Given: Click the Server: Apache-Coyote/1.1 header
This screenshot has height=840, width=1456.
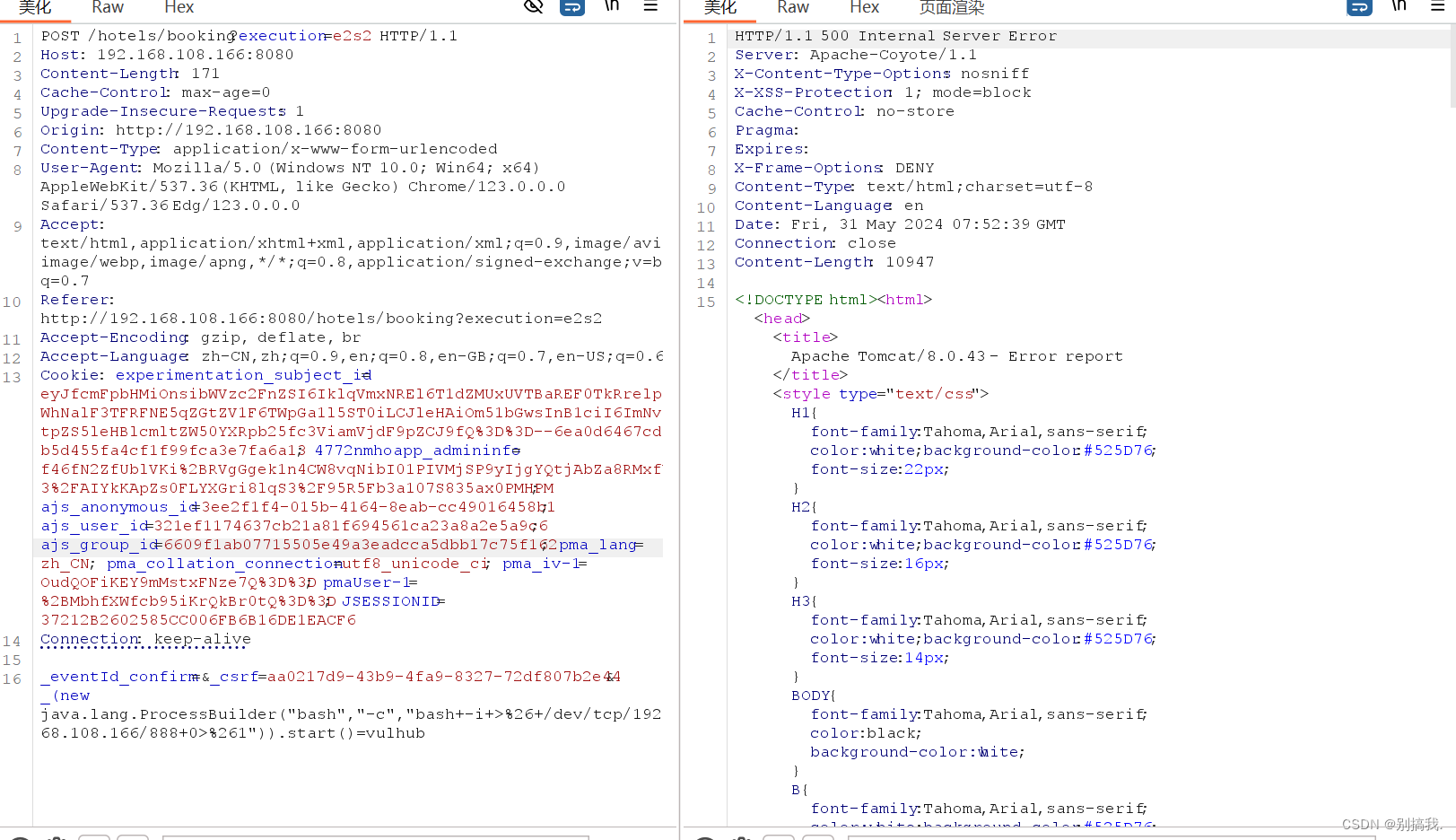Looking at the screenshot, I should coord(856,55).
